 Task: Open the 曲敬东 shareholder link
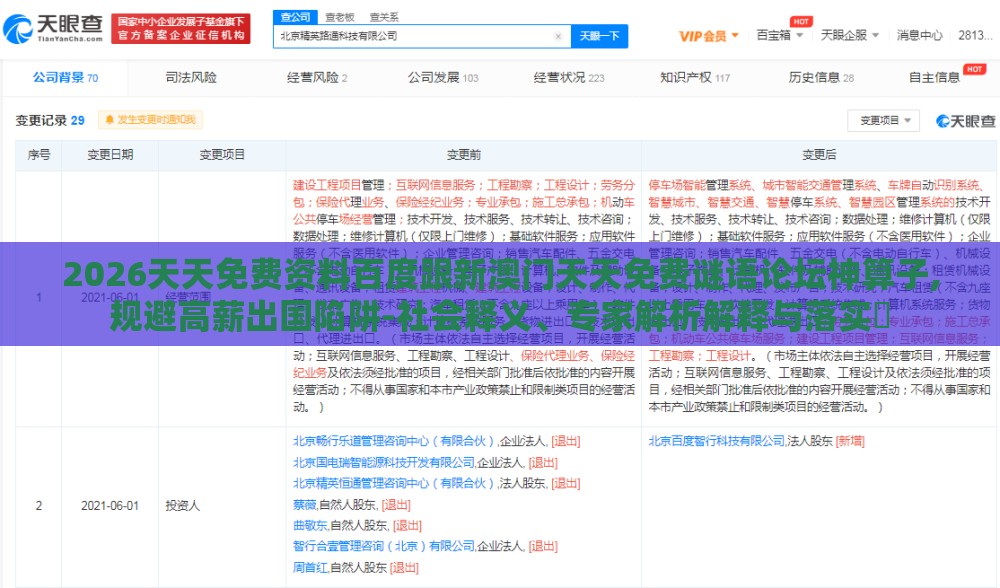[310, 526]
